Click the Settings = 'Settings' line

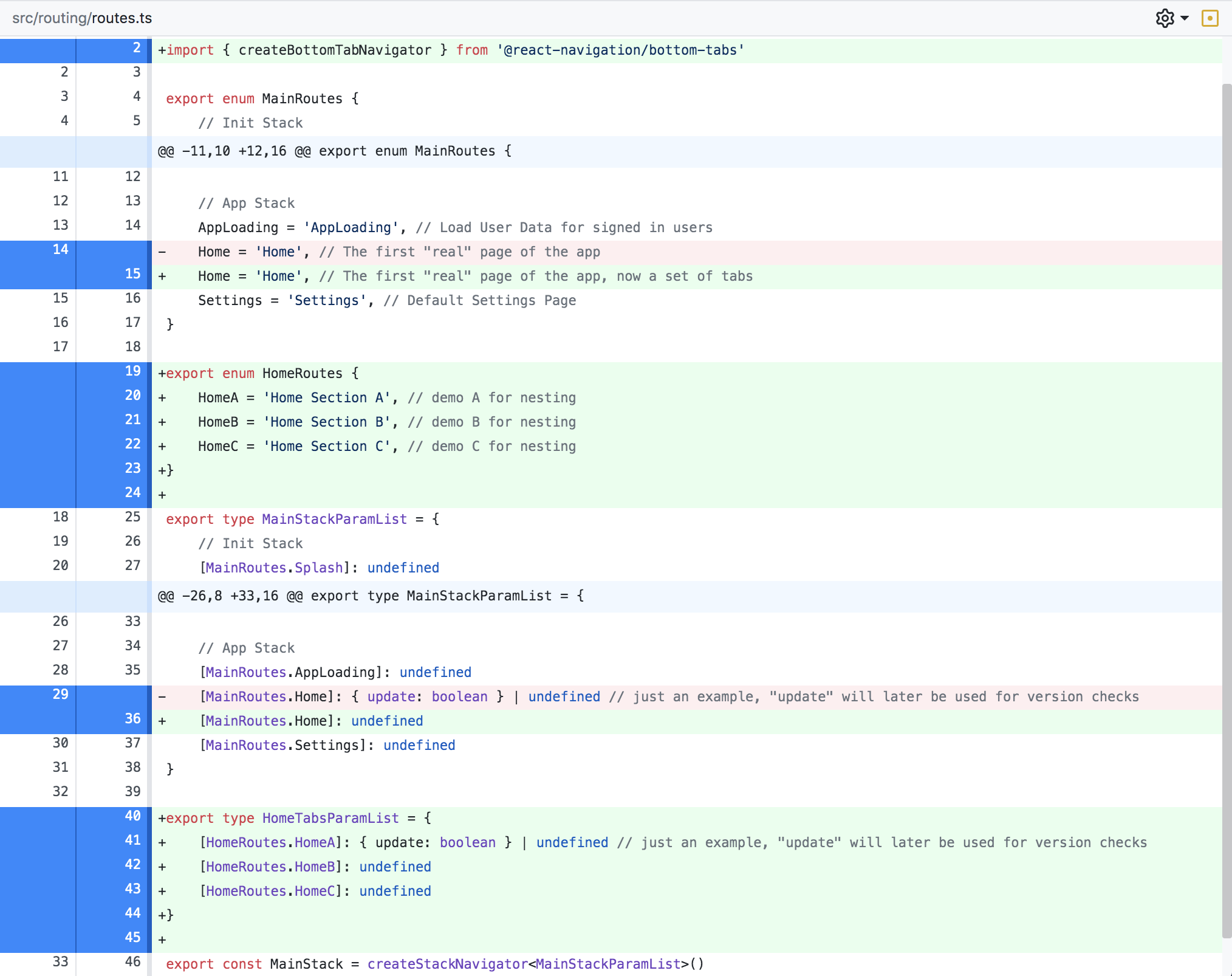pos(686,301)
